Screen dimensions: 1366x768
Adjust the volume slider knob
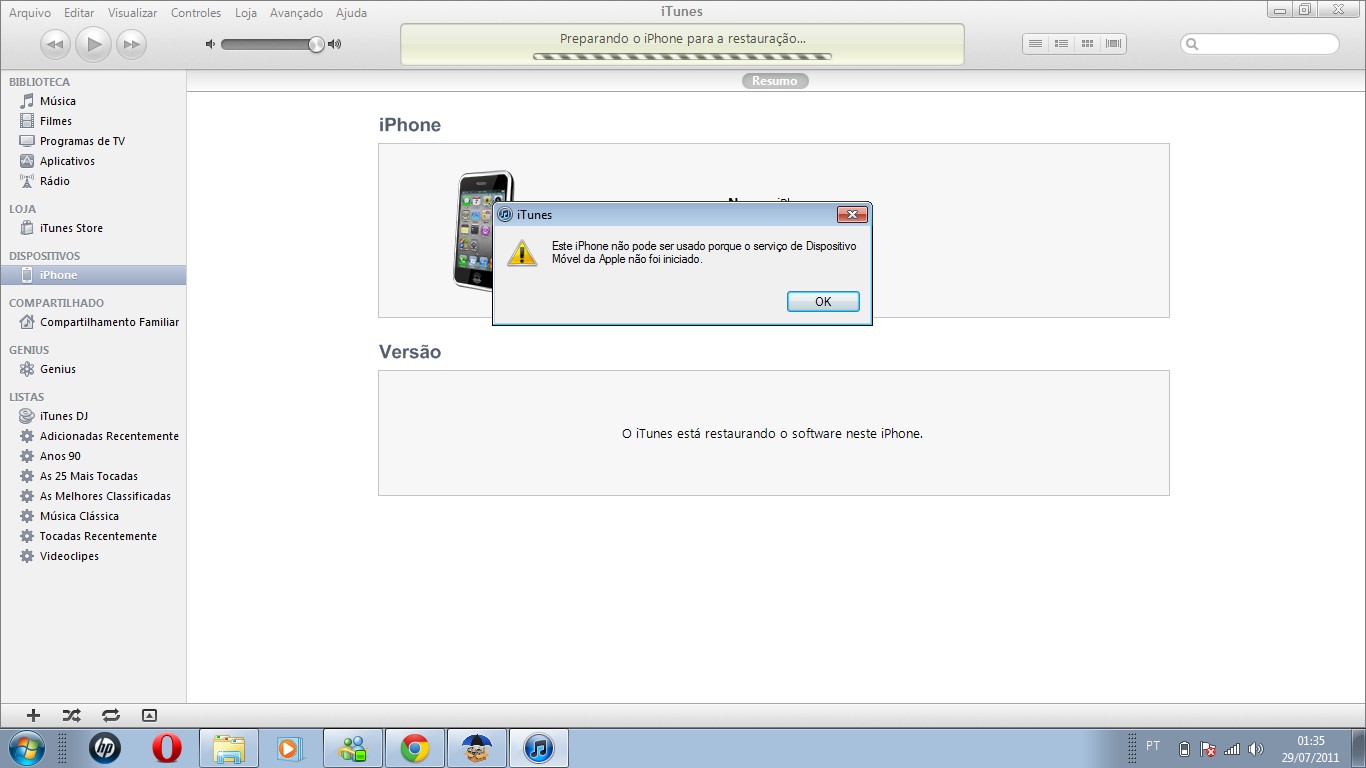(317, 44)
